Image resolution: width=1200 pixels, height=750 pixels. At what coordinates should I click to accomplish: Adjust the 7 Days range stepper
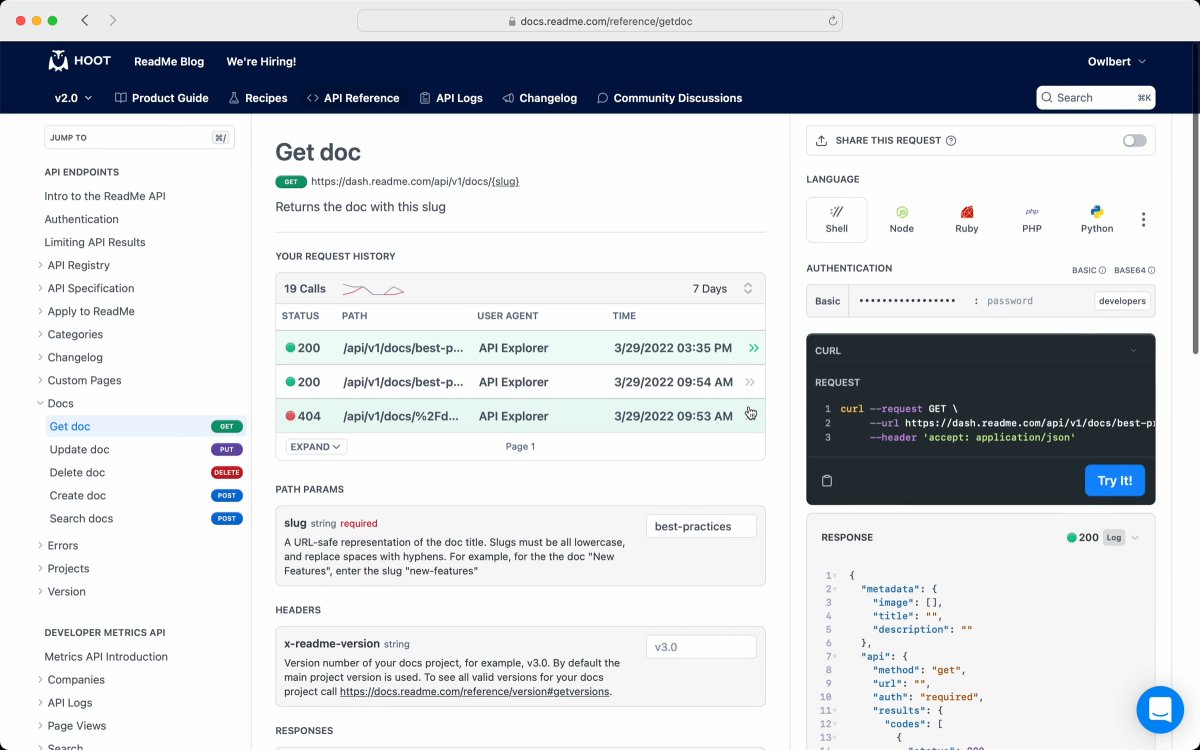(749, 288)
